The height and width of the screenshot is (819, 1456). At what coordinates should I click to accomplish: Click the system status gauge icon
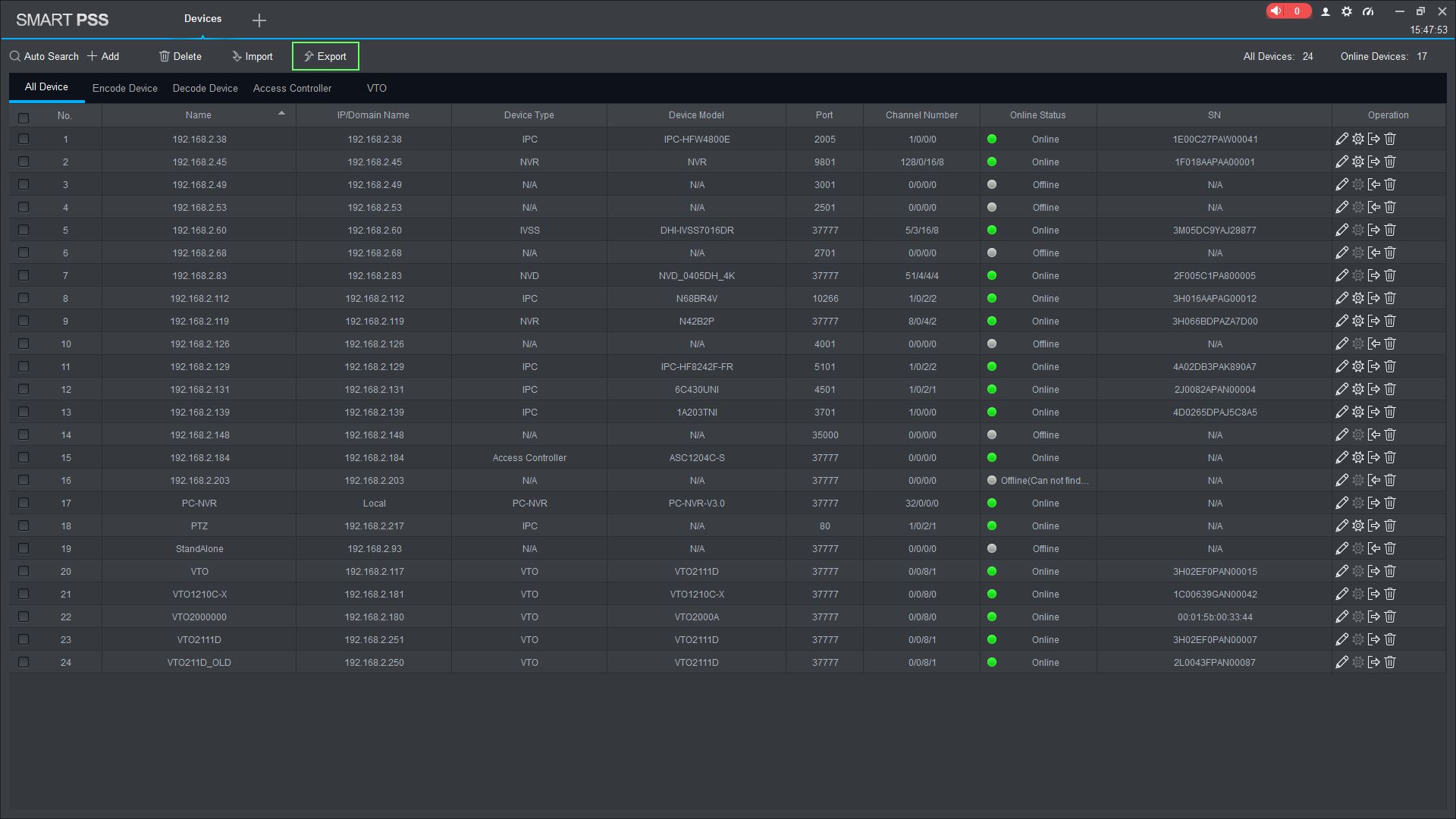[1368, 11]
